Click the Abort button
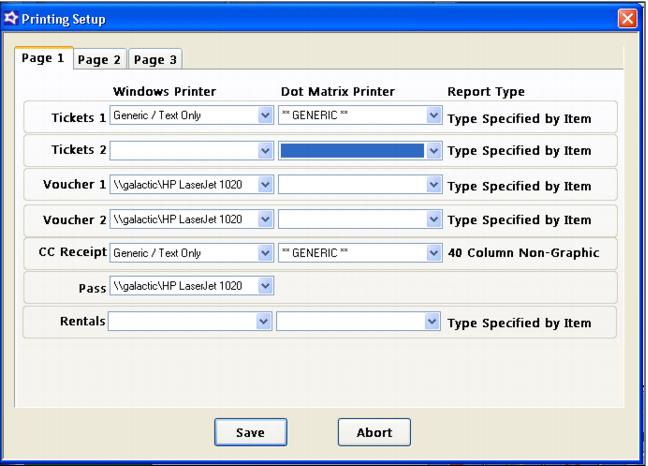 [374, 432]
